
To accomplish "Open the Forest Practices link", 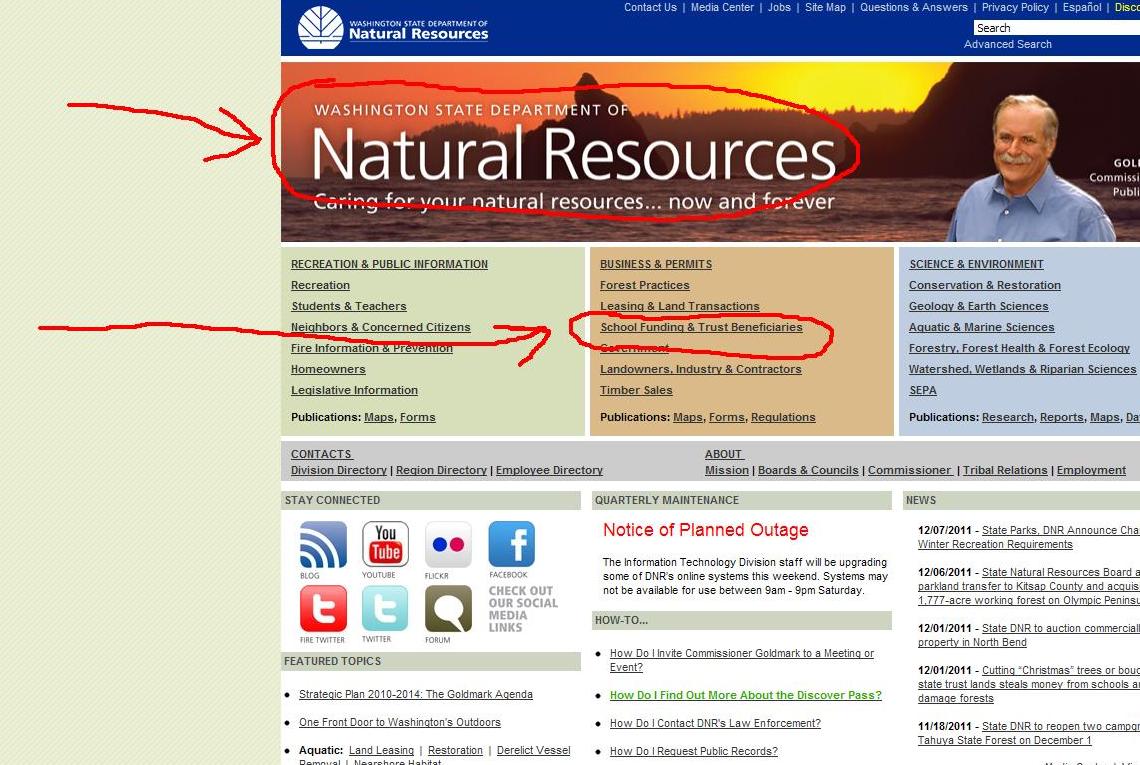I will pyautogui.click(x=644, y=286).
